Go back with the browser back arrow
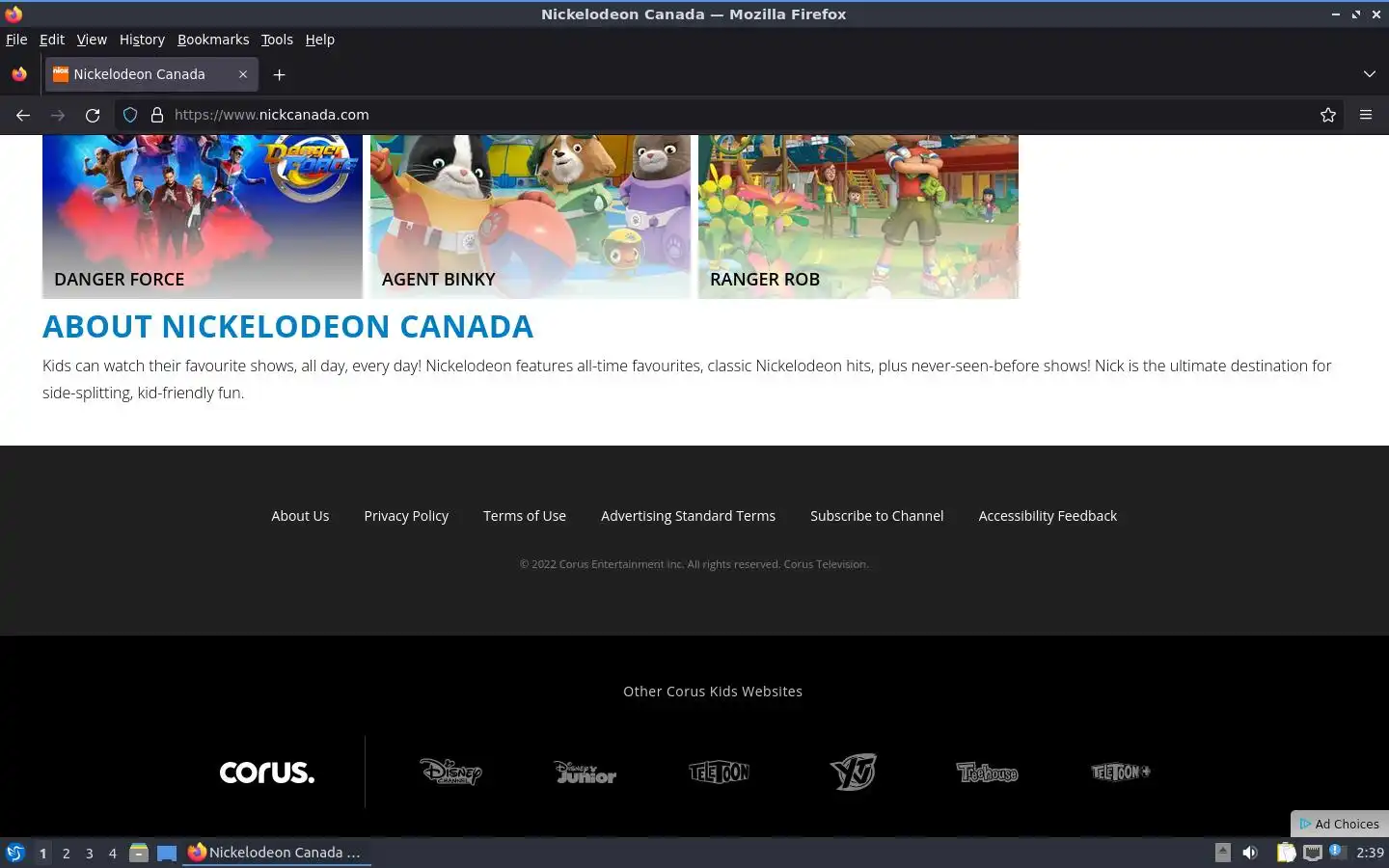Viewport: 1389px width, 868px height. coord(23,115)
